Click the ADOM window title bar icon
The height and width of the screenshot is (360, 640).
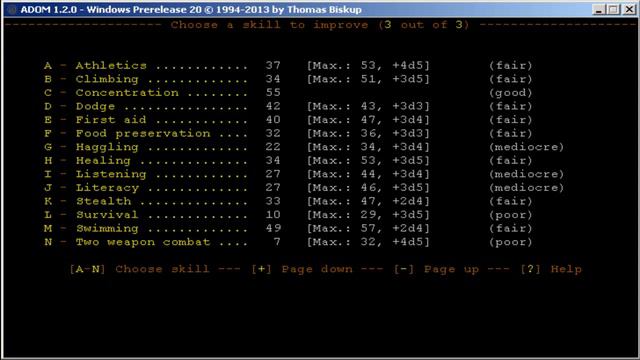coord(12,9)
